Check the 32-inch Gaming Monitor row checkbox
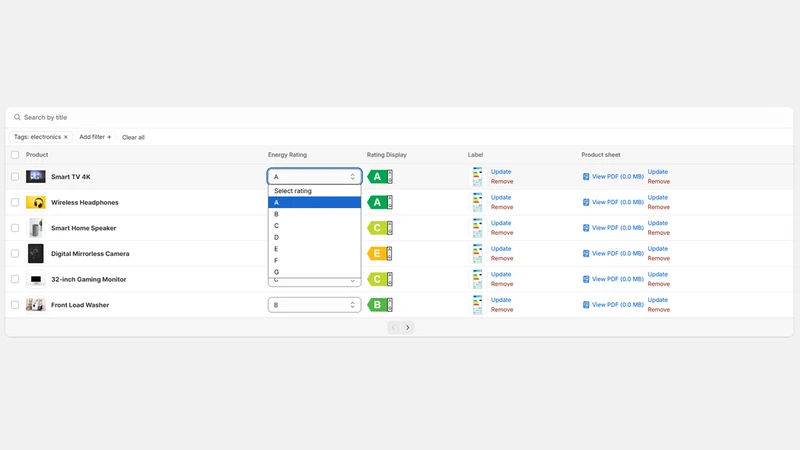The width and height of the screenshot is (800, 450). point(15,279)
